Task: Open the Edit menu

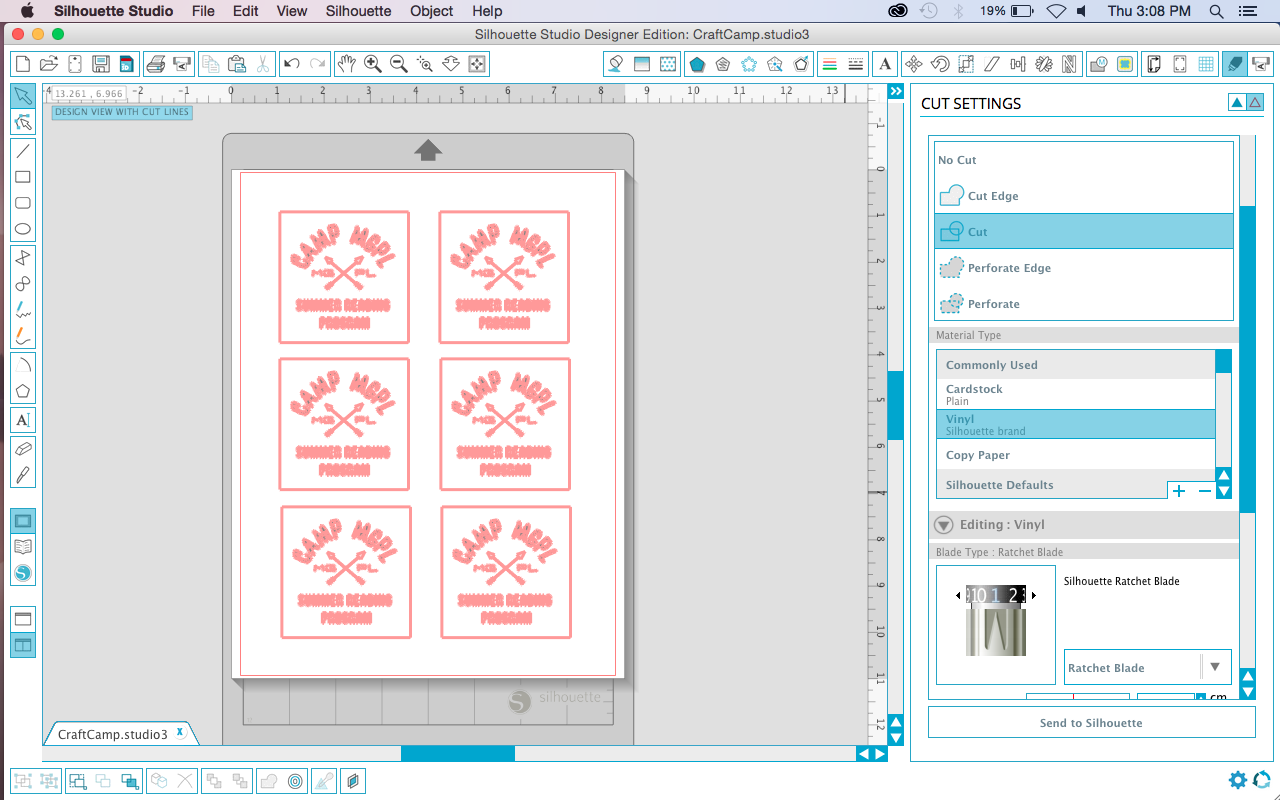Action: click(x=246, y=11)
